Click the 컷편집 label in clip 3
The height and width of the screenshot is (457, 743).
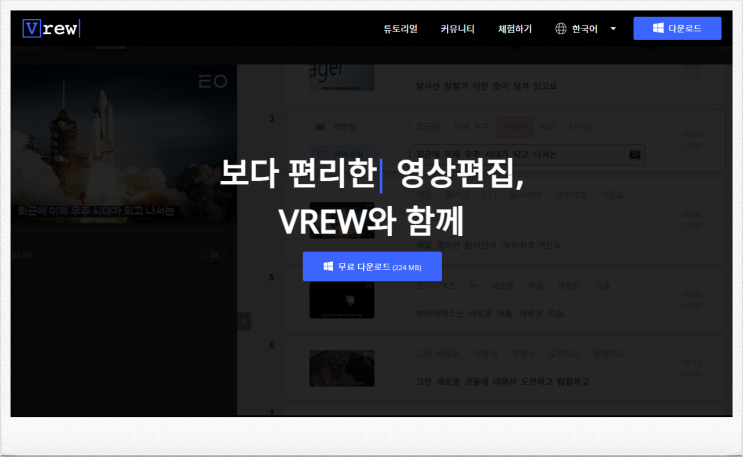[344, 127]
